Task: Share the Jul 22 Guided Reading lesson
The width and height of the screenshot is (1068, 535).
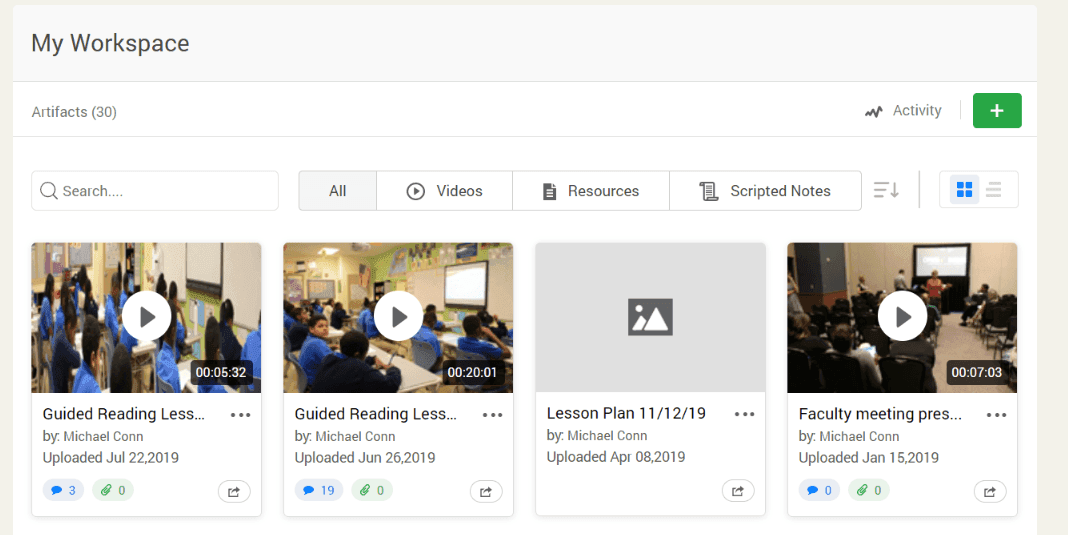Action: coord(234,491)
